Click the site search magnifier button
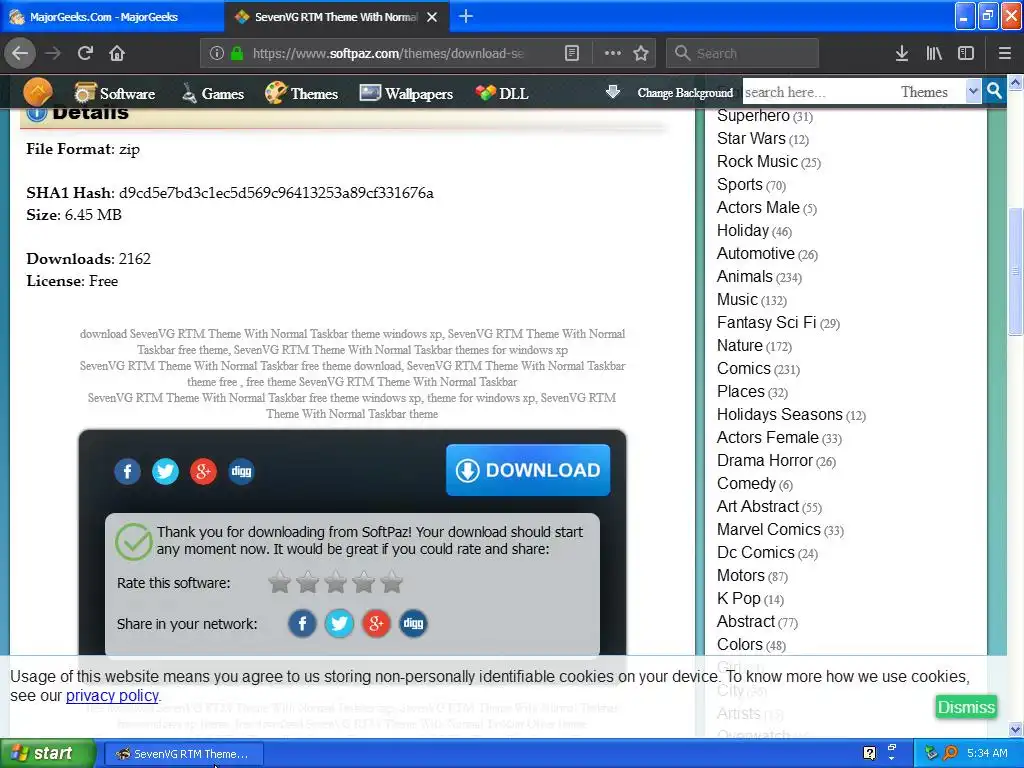Image resolution: width=1024 pixels, height=768 pixels. [x=994, y=91]
